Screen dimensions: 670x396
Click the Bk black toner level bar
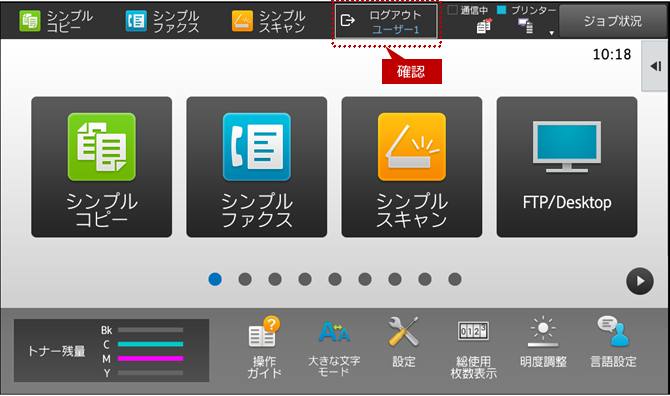point(150,330)
